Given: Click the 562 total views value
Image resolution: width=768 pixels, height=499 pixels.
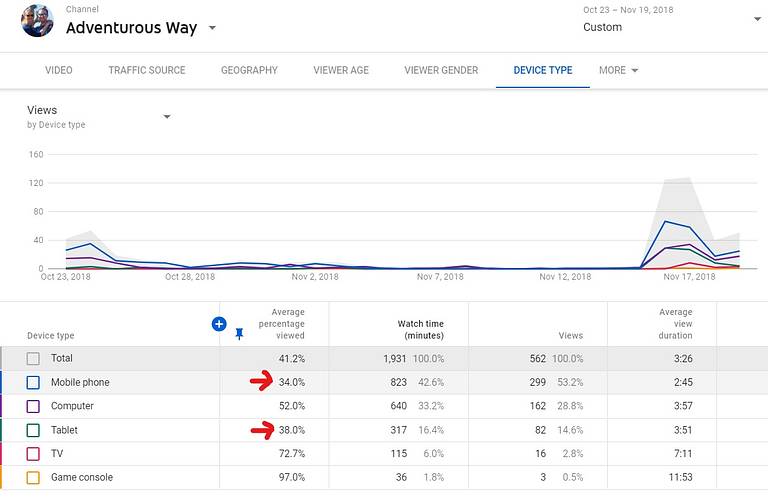Looking at the screenshot, I should [x=537, y=358].
